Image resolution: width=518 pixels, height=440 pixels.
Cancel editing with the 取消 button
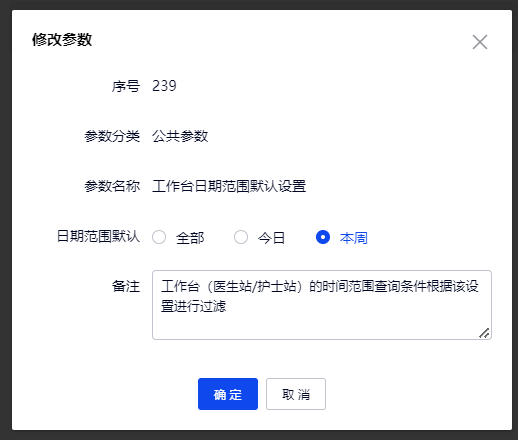pos(296,394)
